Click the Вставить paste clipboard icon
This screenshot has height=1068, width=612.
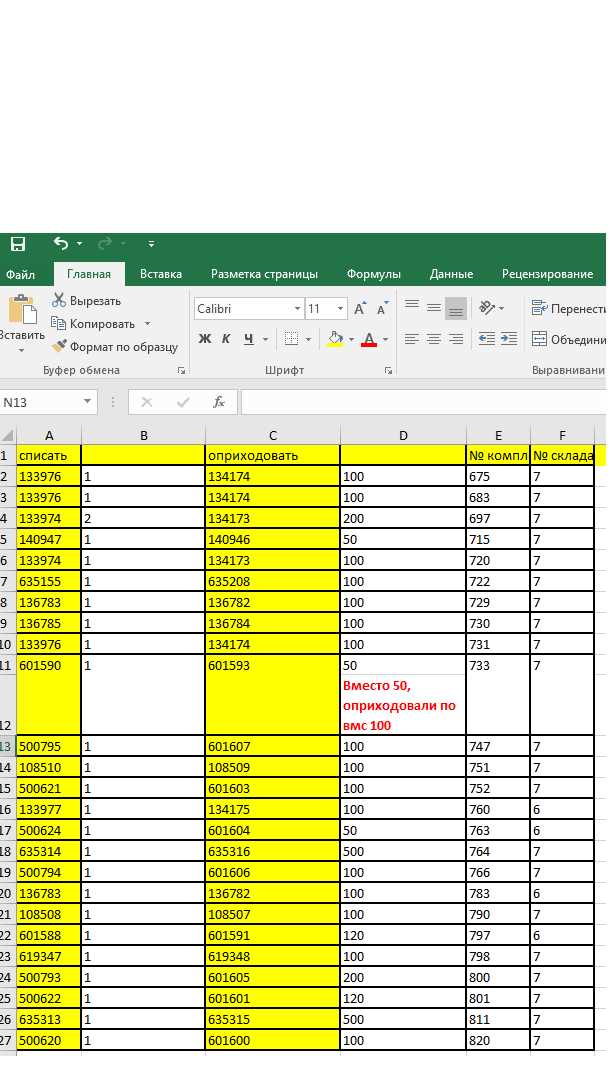pos(22,310)
